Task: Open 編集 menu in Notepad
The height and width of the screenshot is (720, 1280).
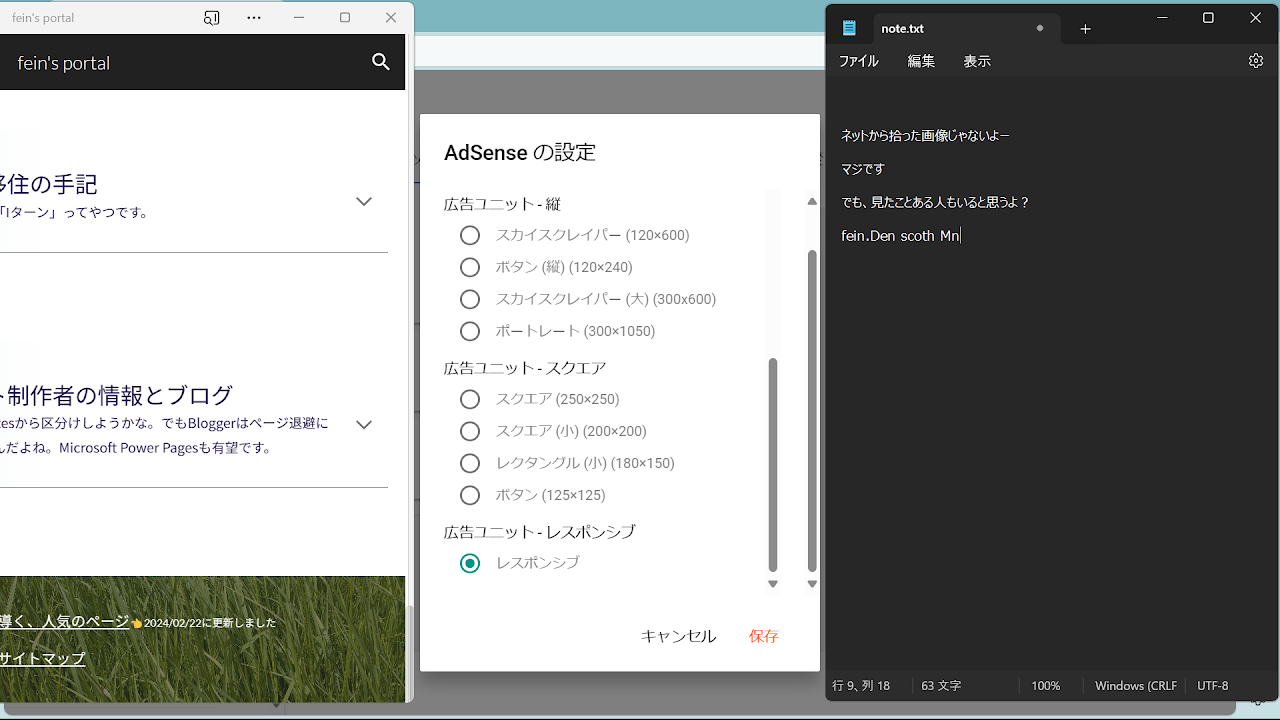Action: (921, 61)
